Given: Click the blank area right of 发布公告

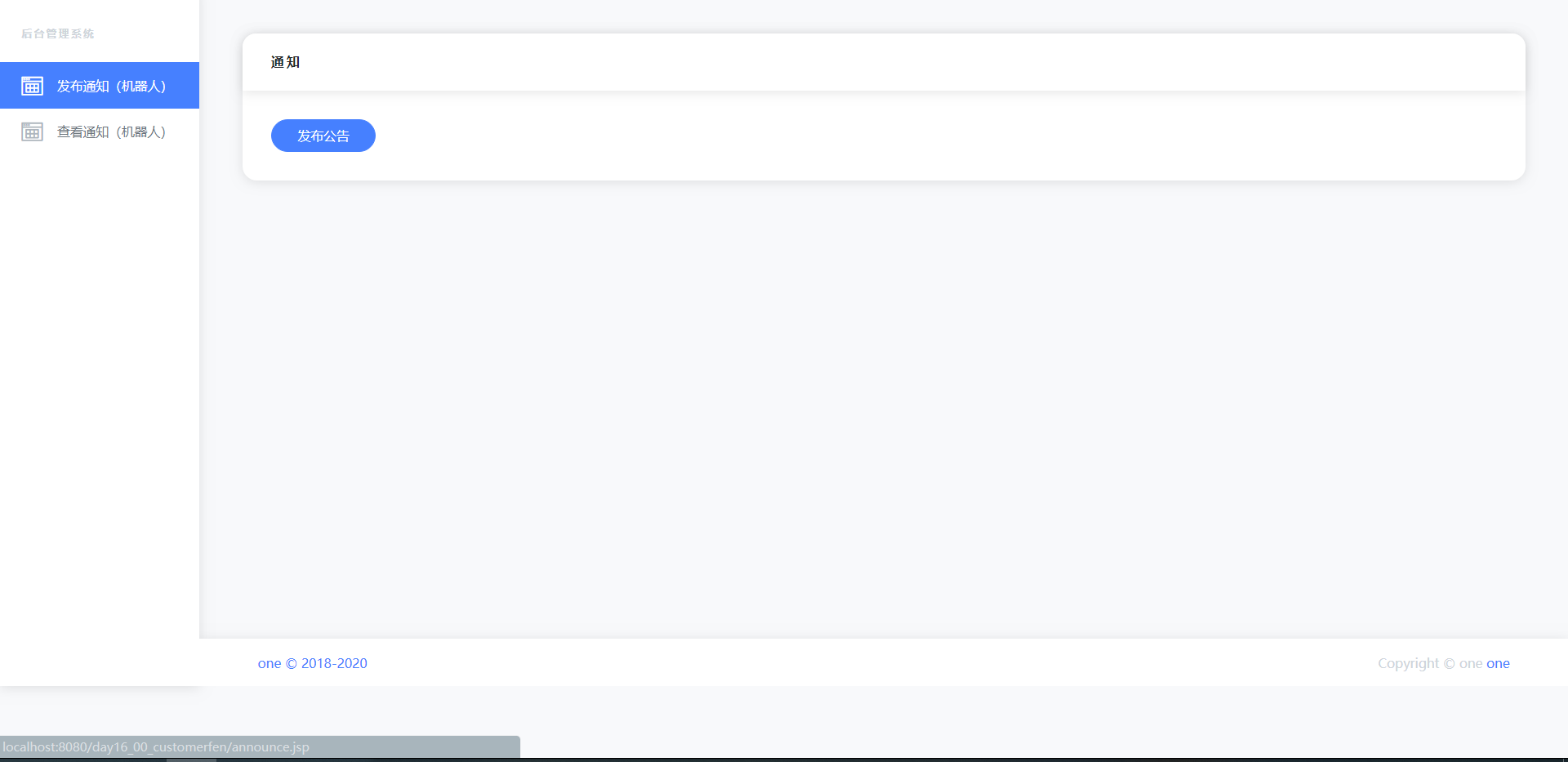Looking at the screenshot, I should coord(939,136).
